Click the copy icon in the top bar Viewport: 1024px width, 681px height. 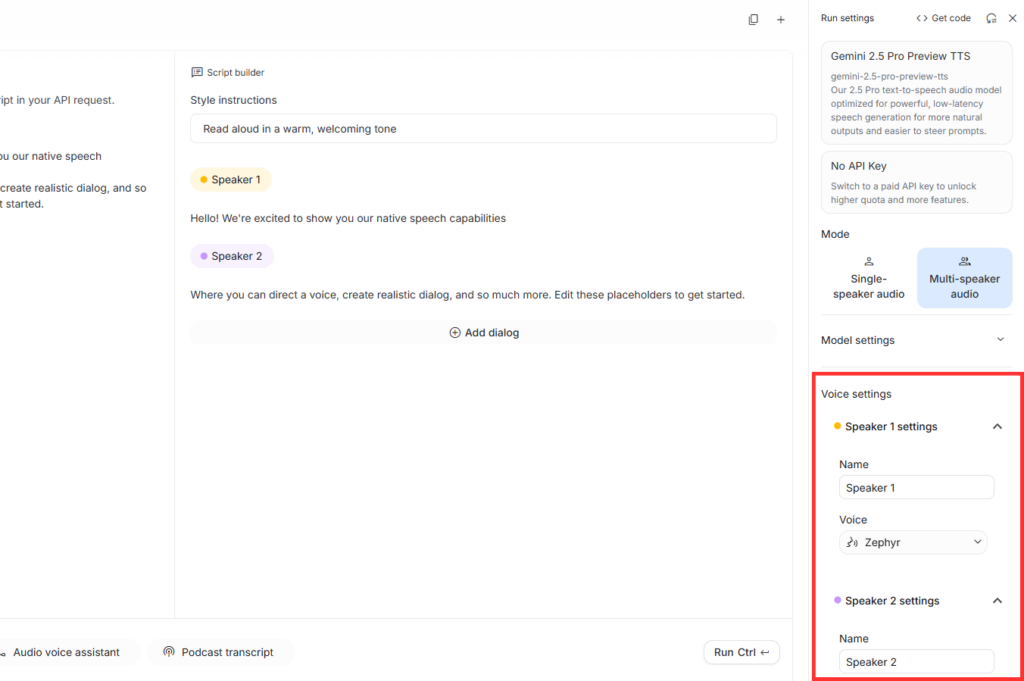[x=753, y=19]
